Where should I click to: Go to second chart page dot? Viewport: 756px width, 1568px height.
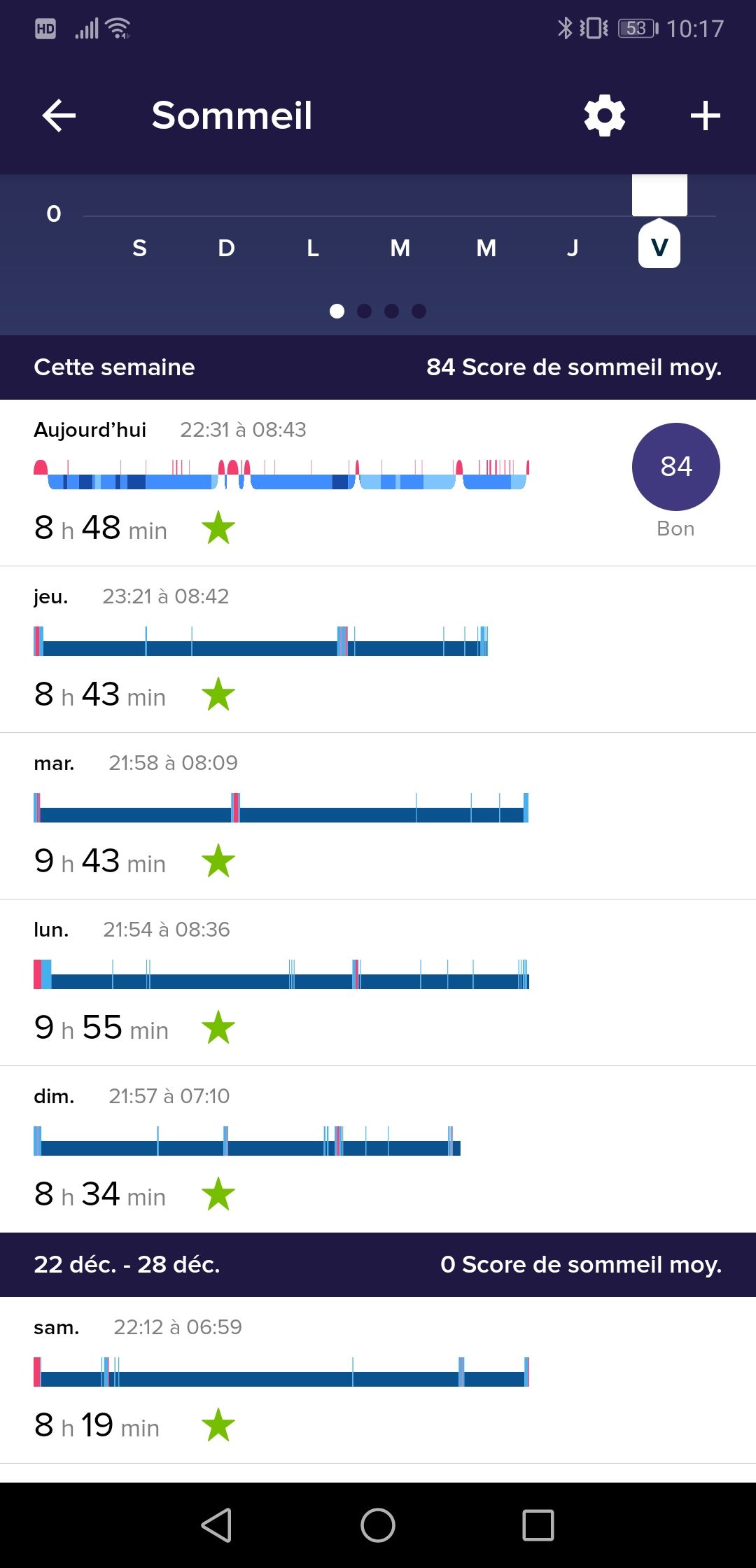pos(364,311)
